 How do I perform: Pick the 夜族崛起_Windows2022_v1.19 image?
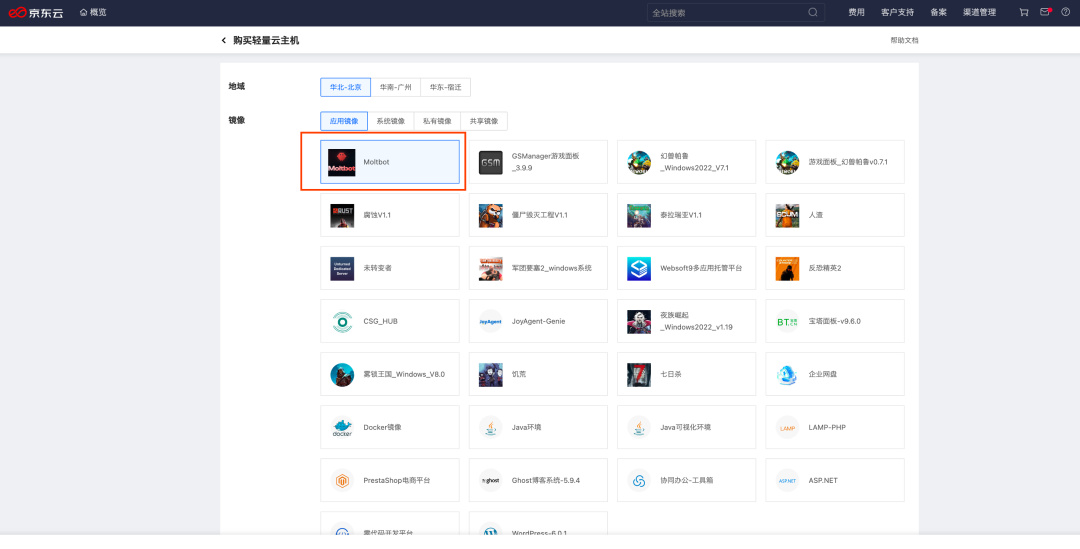(x=687, y=321)
